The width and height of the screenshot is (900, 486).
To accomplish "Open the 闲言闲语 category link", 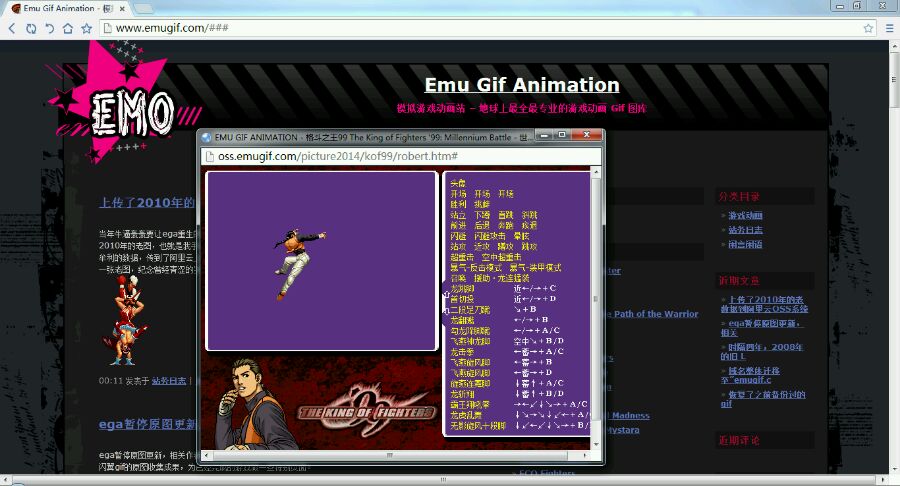I will [x=745, y=244].
